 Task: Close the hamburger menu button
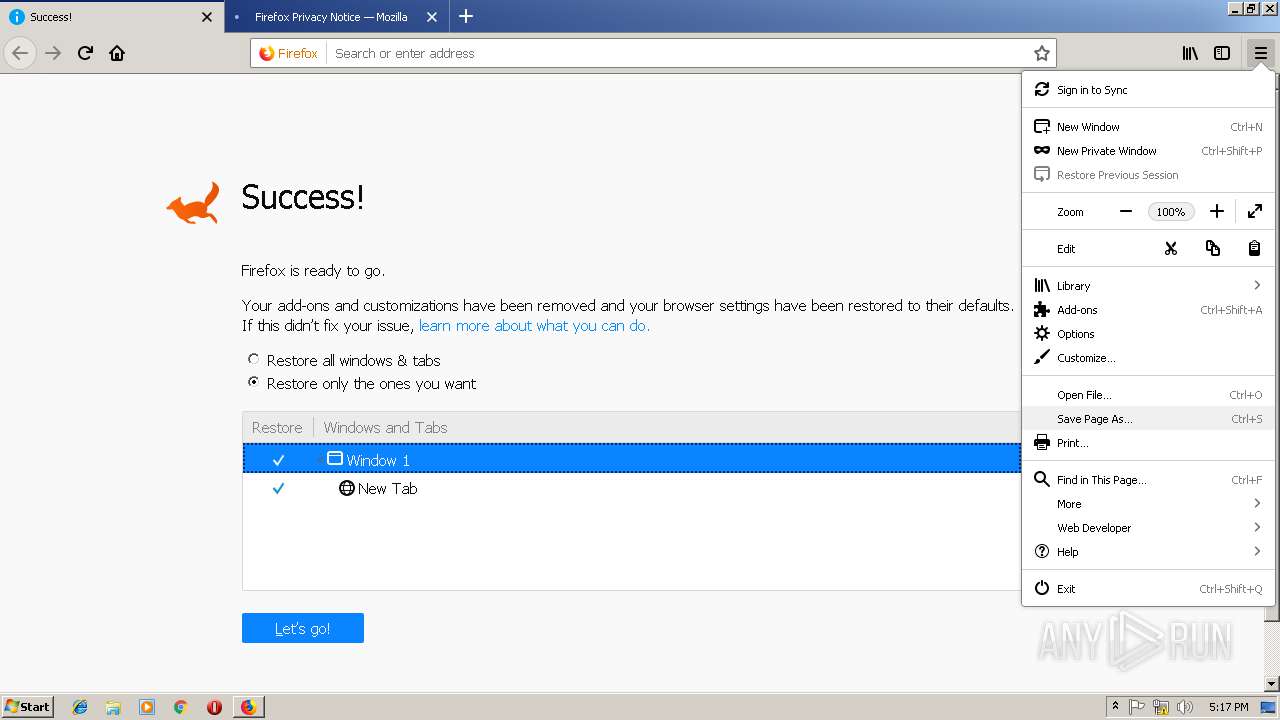click(1260, 53)
